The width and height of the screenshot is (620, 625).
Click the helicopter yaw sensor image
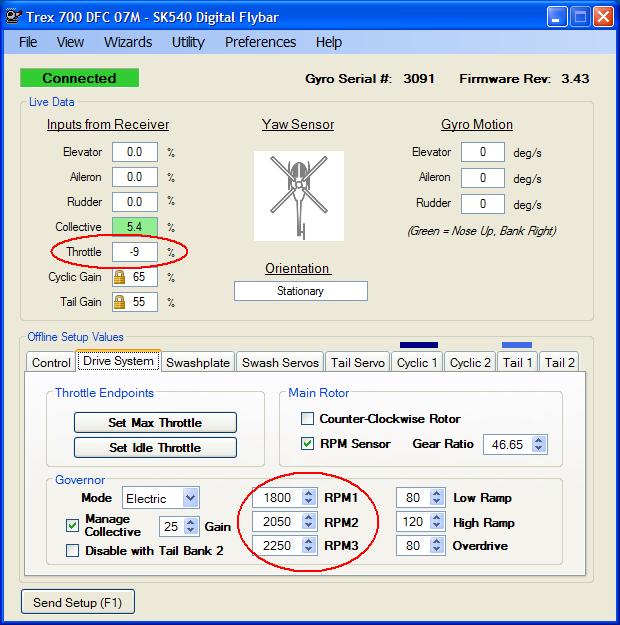[298, 196]
